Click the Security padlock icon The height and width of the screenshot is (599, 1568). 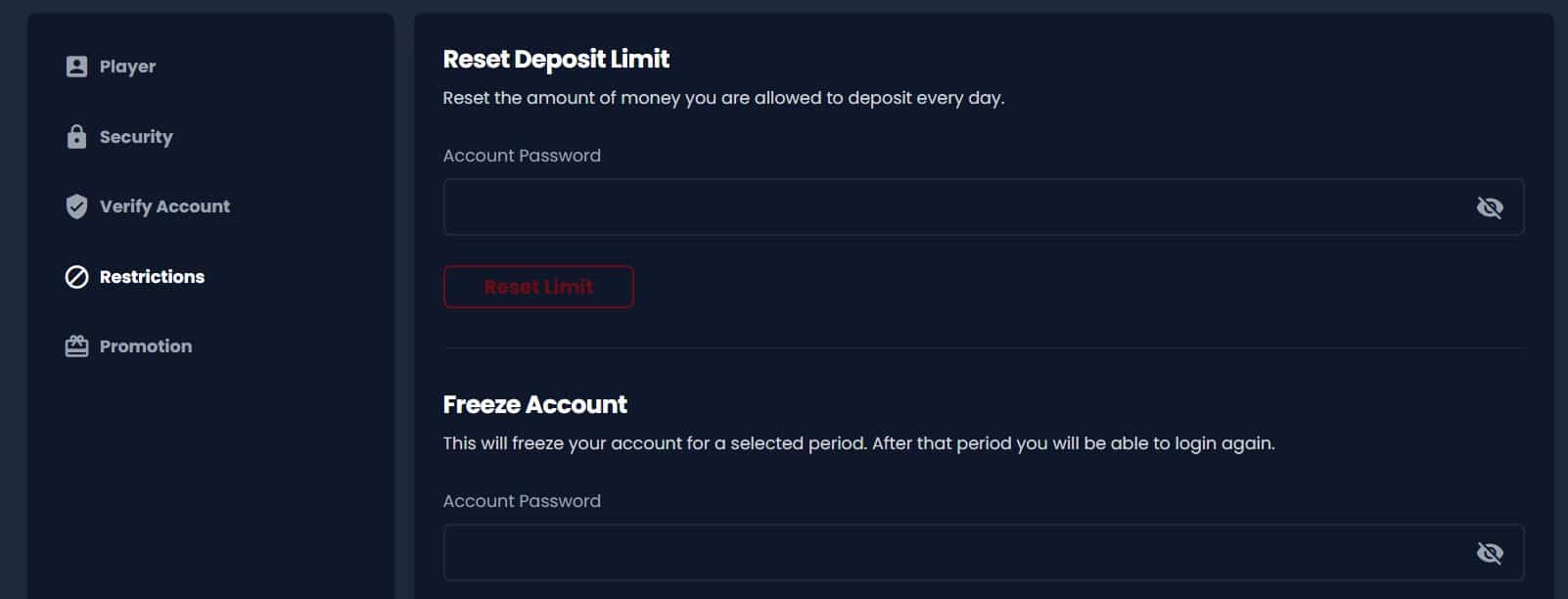pos(76,137)
